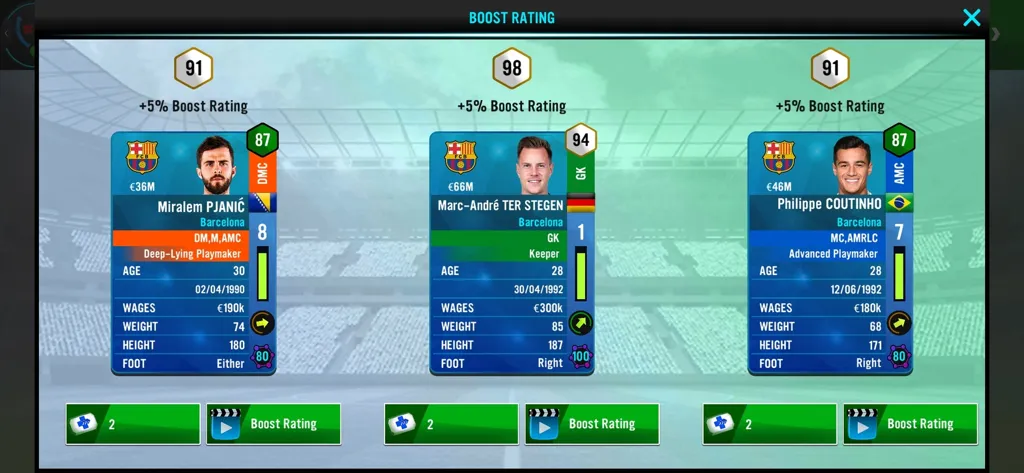
Task: Click Pjanić's form arrow icon
Action: (x=263, y=323)
